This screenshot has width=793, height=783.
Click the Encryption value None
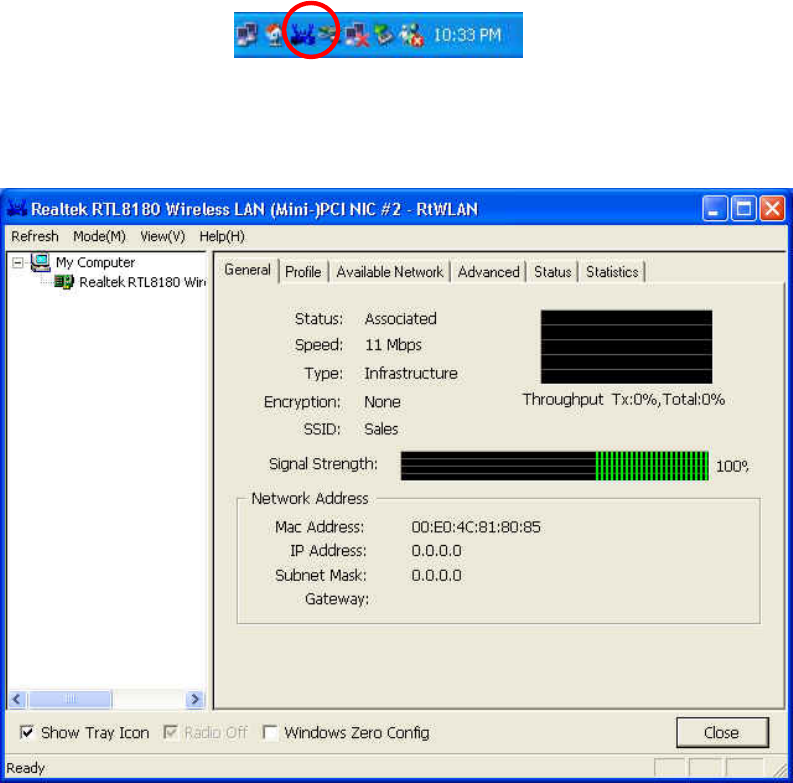(382, 402)
